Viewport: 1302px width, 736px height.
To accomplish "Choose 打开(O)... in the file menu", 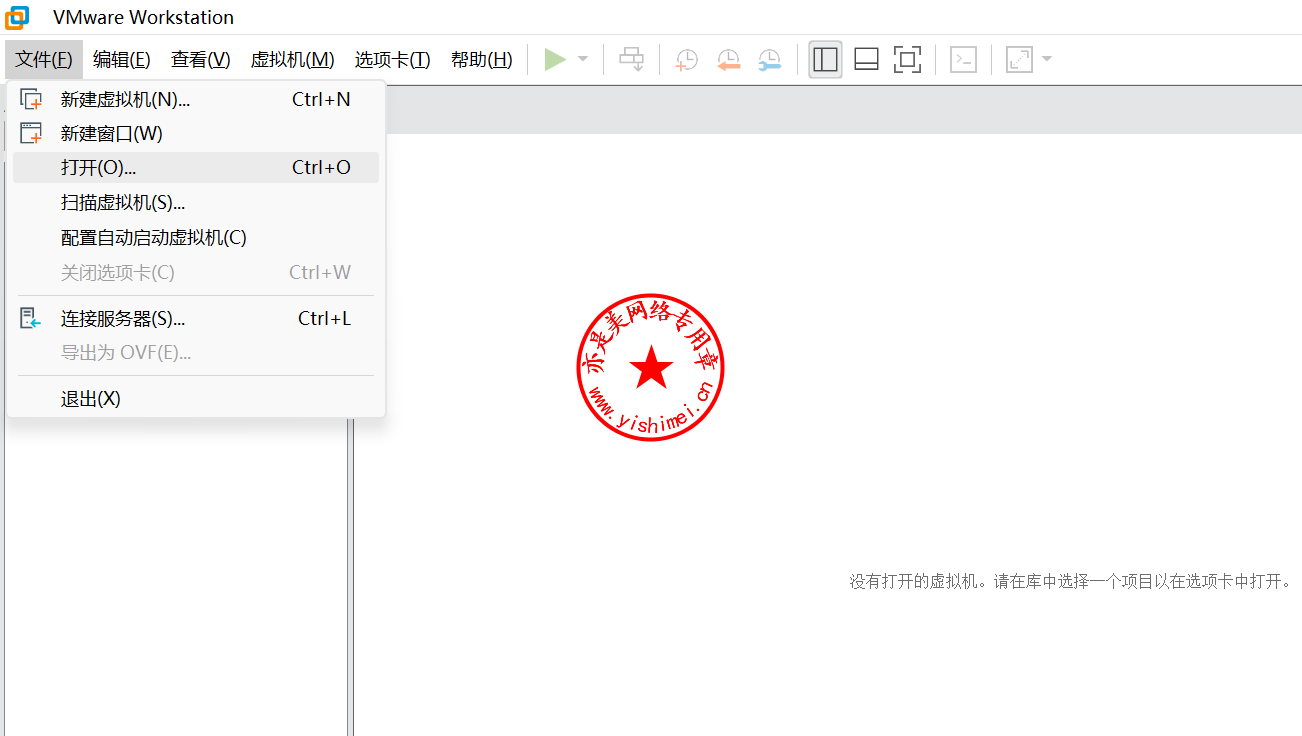I will tap(98, 167).
